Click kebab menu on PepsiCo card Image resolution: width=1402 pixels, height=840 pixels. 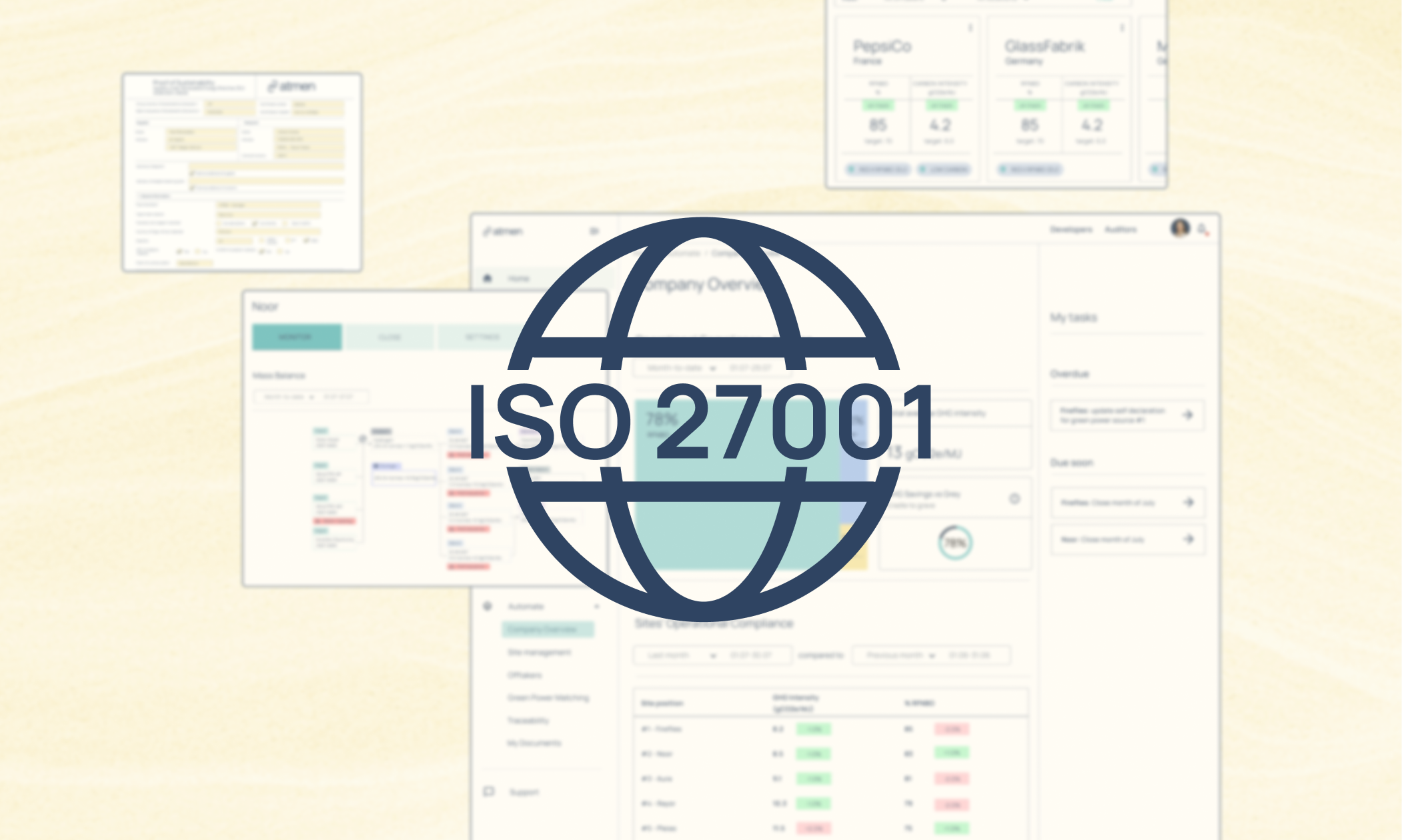coord(970,28)
